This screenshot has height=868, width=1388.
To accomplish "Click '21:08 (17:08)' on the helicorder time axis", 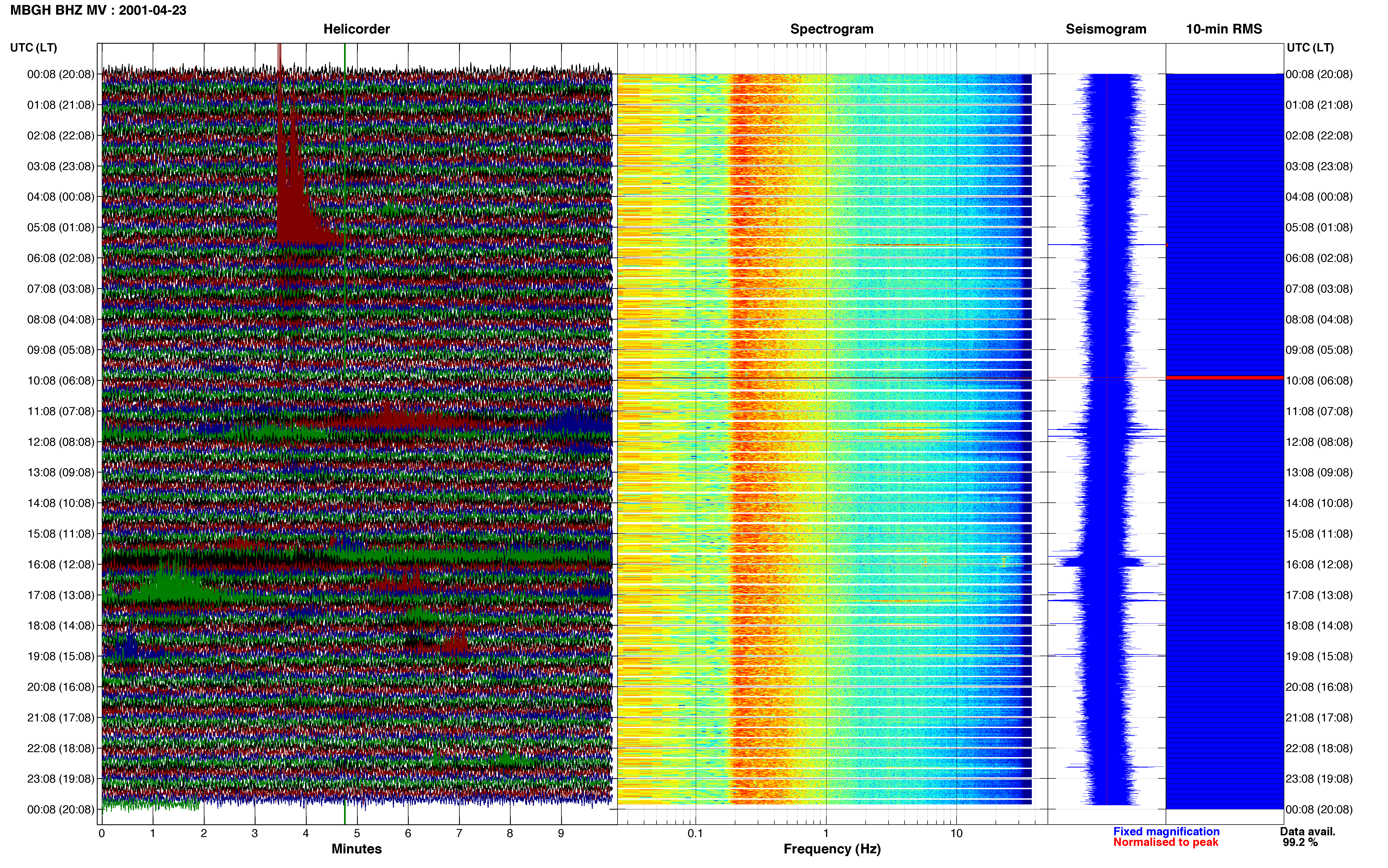I will [61, 718].
